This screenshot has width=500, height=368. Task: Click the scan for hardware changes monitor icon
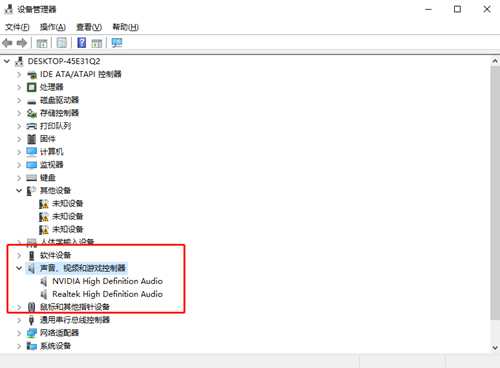(x=117, y=43)
